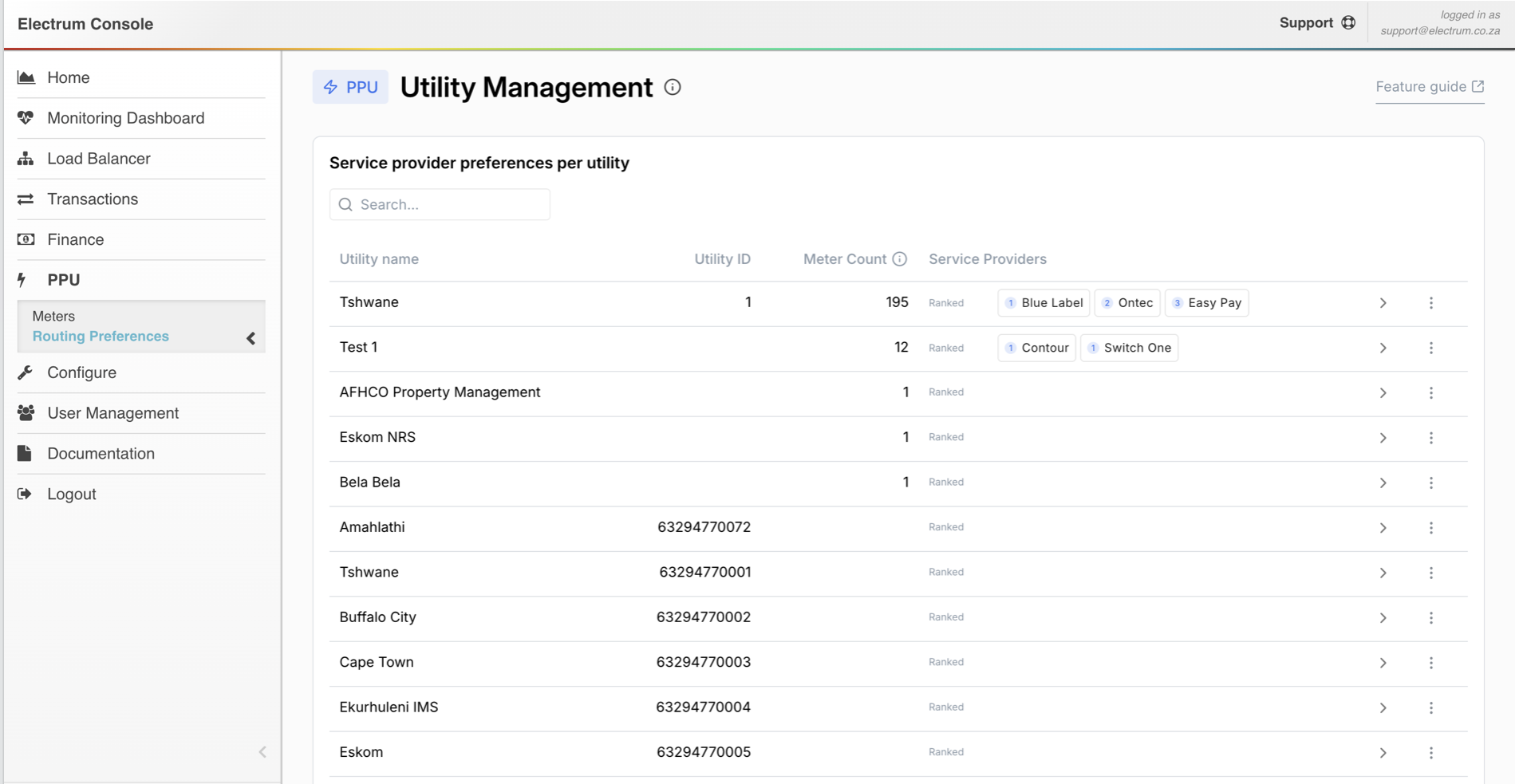Open kebab menu for Test 1 row
Image resolution: width=1515 pixels, height=784 pixels.
(x=1430, y=348)
